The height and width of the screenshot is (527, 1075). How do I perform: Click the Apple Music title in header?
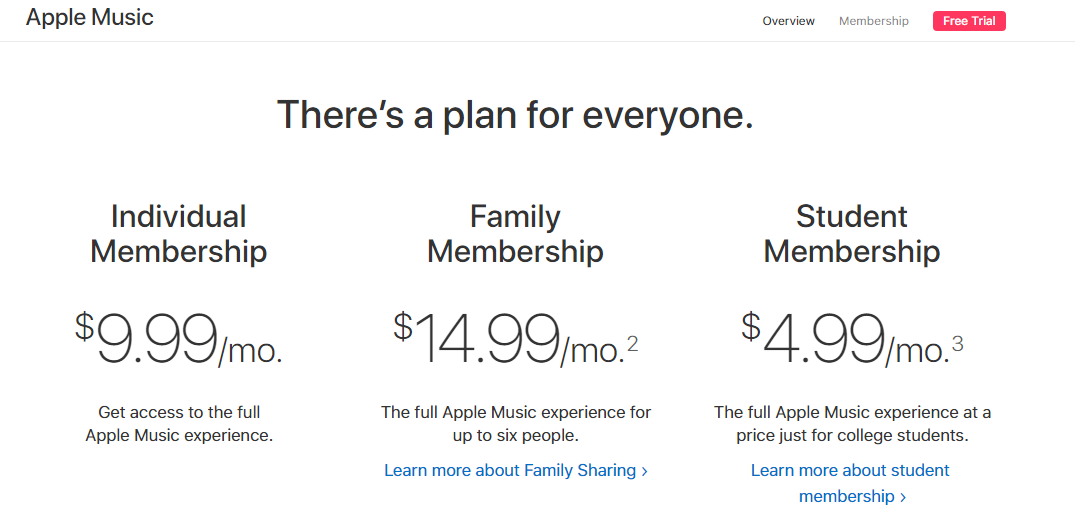click(90, 18)
